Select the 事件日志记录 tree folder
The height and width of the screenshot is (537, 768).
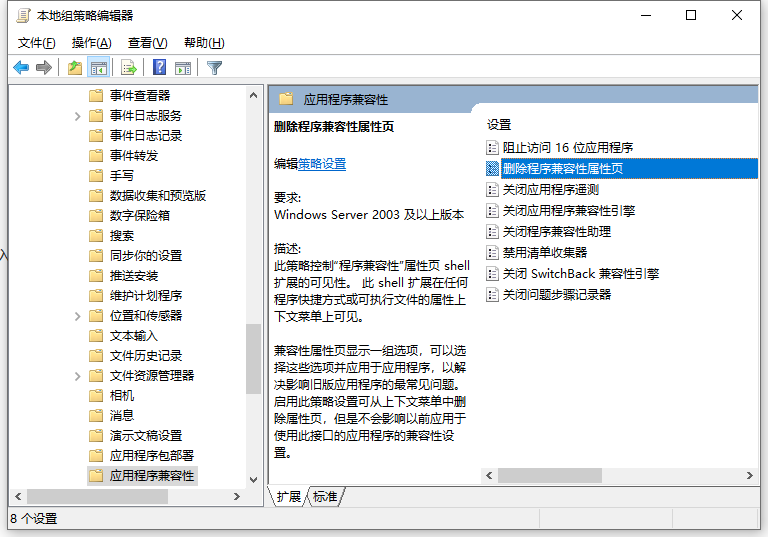(146, 136)
